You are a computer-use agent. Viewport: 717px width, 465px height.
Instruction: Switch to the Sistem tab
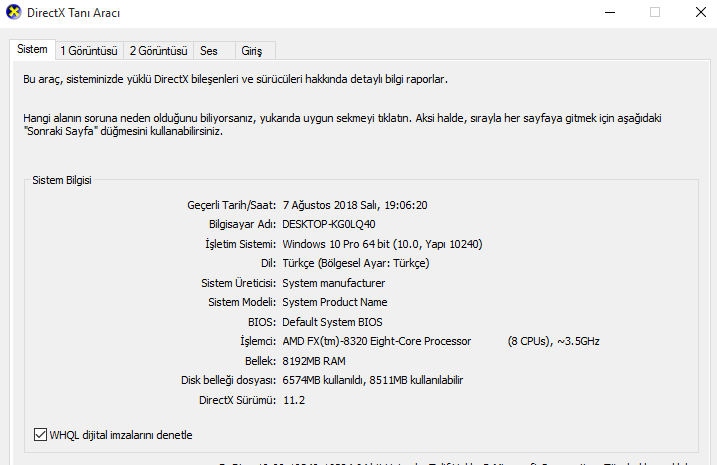pyautogui.click(x=32, y=50)
